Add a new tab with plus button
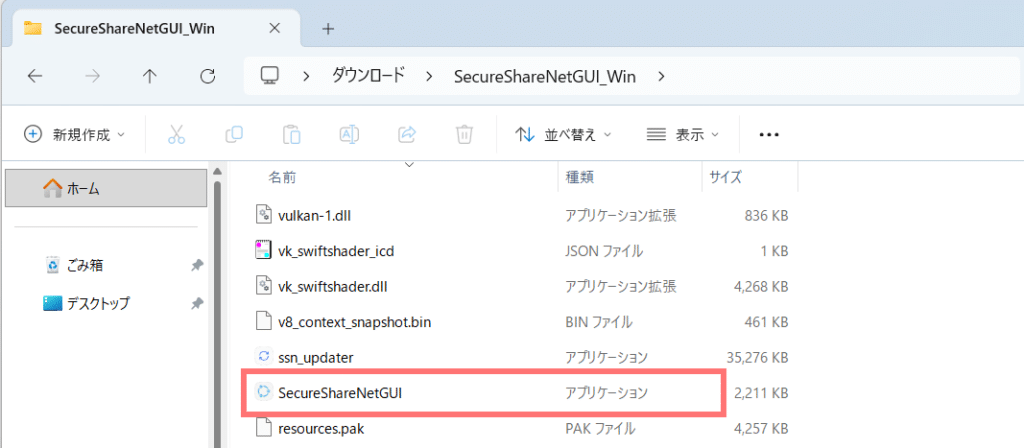 click(x=328, y=28)
